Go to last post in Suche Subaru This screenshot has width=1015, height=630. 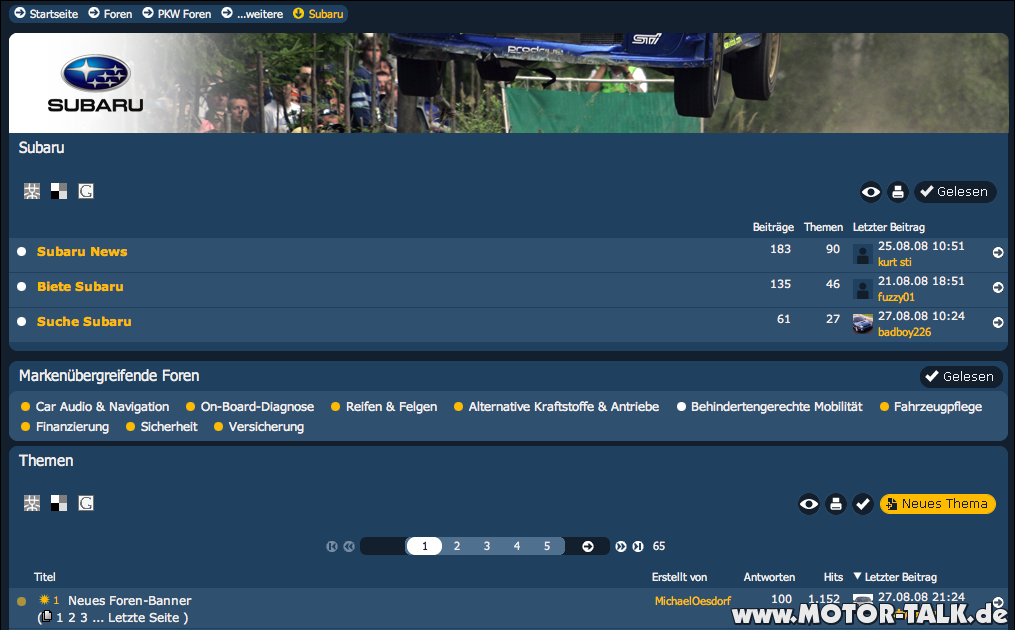[998, 322]
